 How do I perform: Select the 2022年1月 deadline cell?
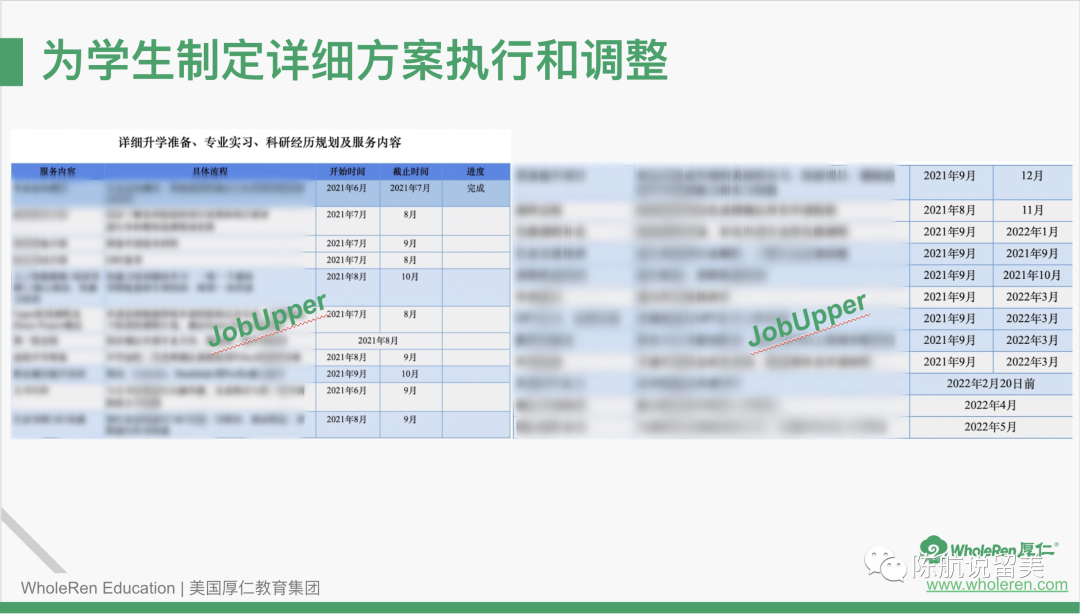[x=1031, y=232]
